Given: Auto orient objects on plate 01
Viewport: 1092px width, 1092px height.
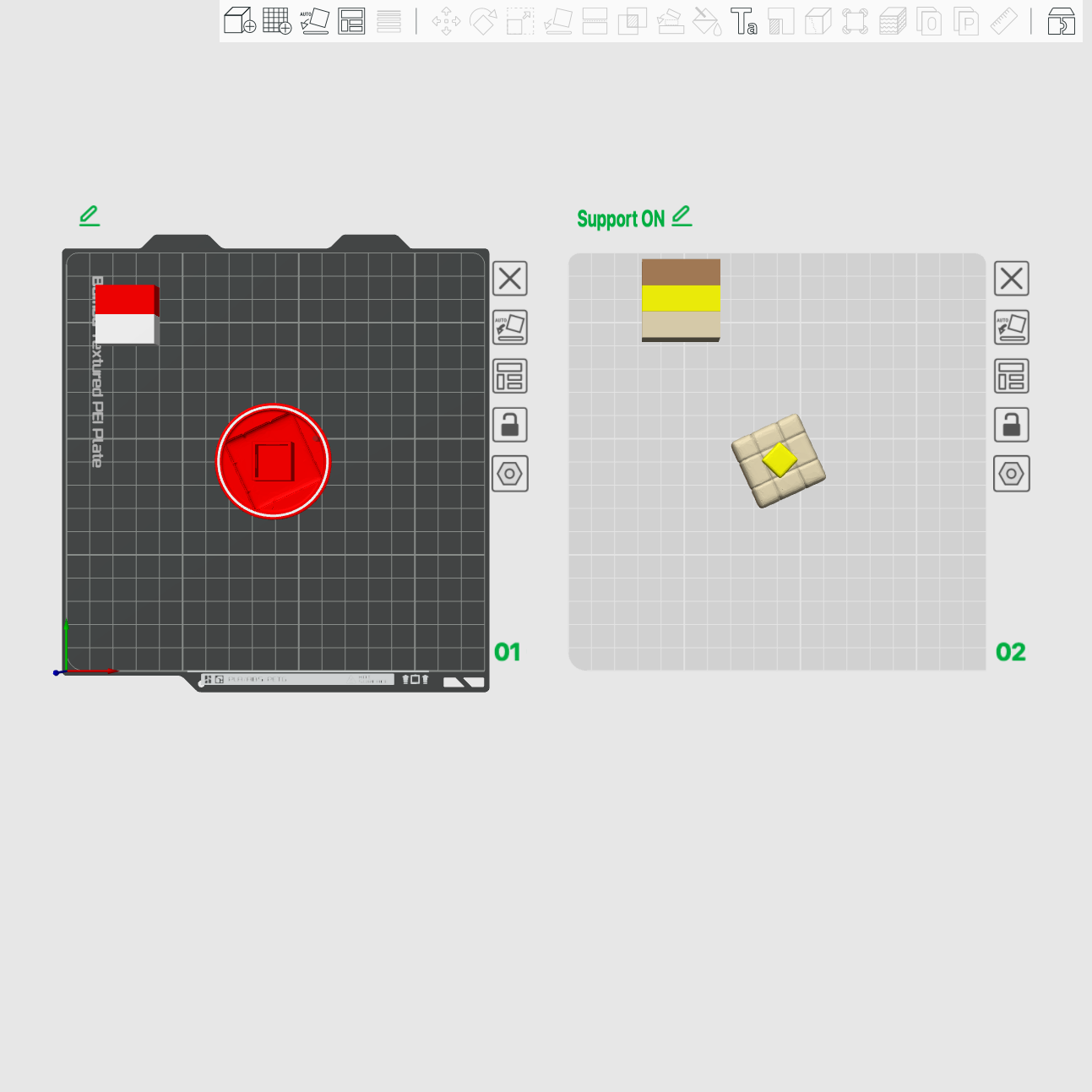Looking at the screenshot, I should [510, 327].
